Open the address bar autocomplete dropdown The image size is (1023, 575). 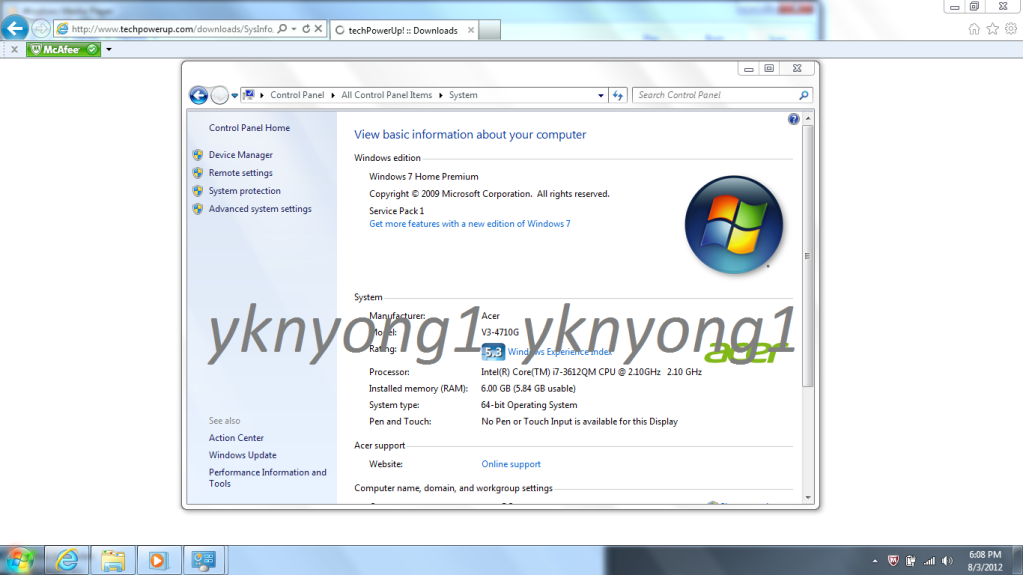294,29
